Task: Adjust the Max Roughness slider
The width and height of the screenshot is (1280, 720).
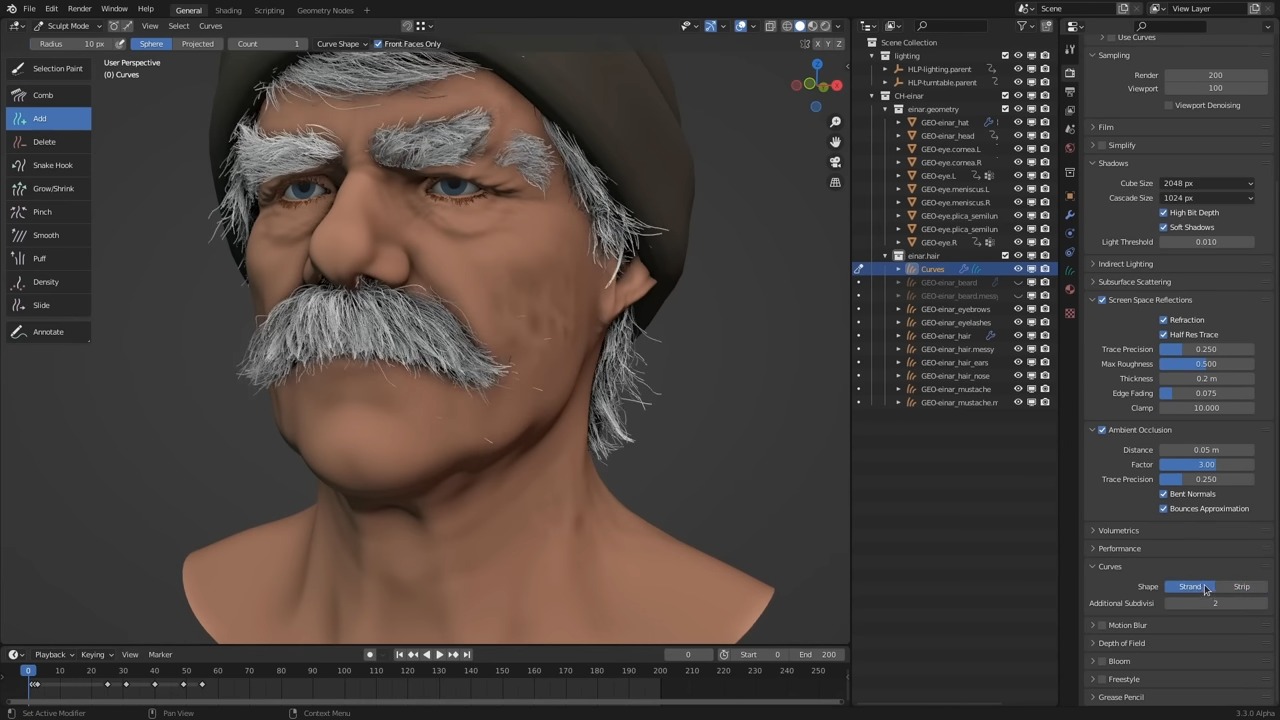Action: [x=1206, y=364]
